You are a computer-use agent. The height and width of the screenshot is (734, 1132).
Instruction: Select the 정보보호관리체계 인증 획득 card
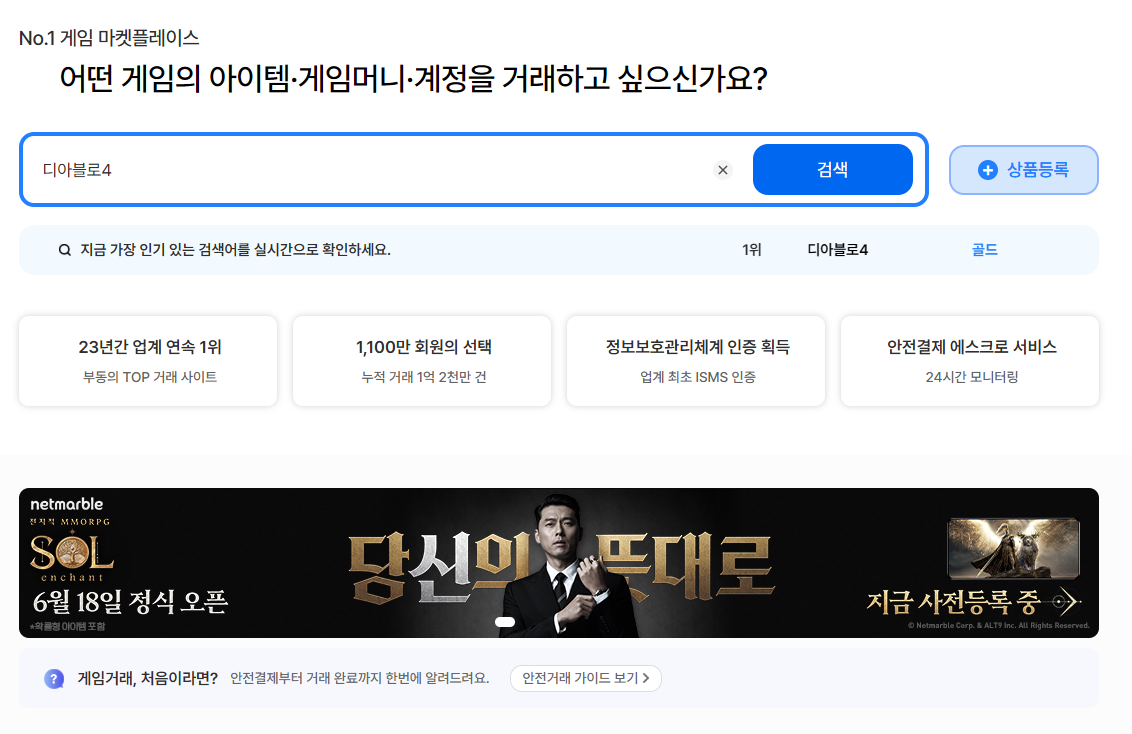click(696, 361)
